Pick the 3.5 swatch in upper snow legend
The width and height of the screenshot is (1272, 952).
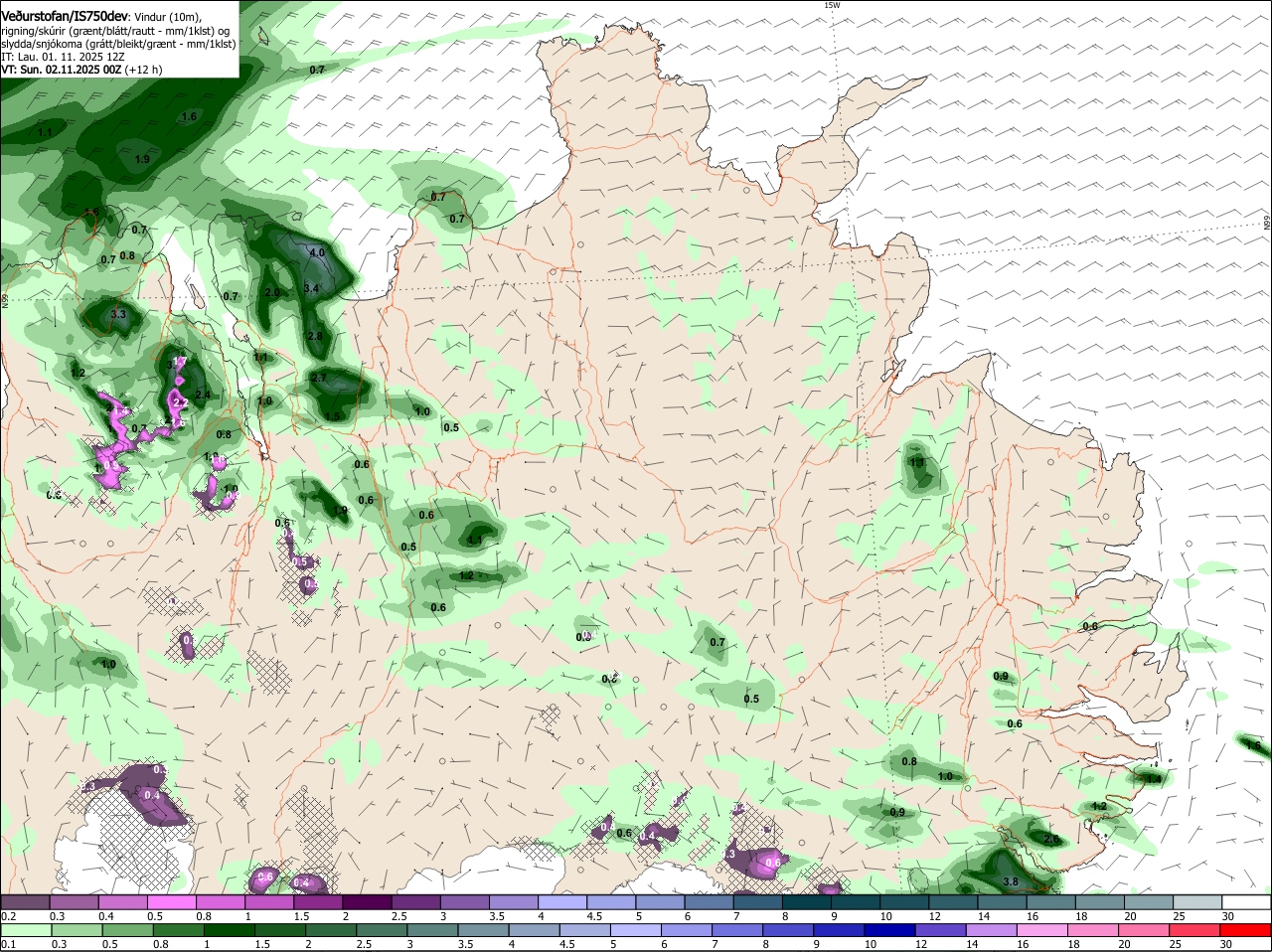(x=512, y=901)
